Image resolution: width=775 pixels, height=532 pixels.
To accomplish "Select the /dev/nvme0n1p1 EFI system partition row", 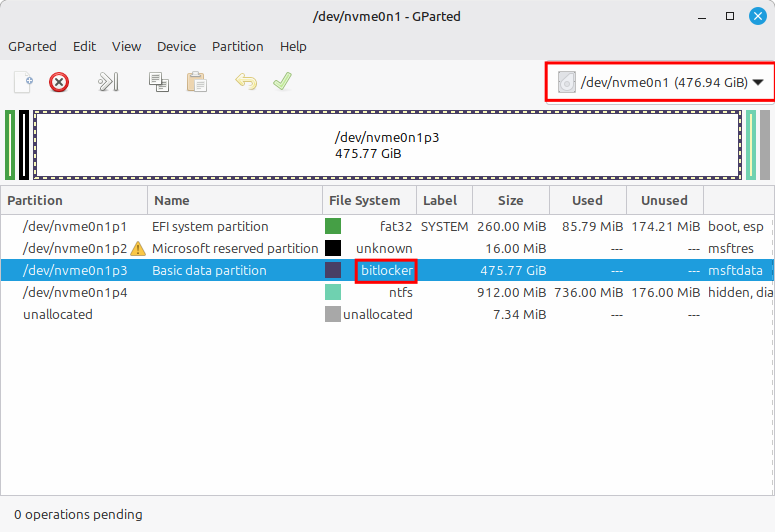I will tap(210, 227).
